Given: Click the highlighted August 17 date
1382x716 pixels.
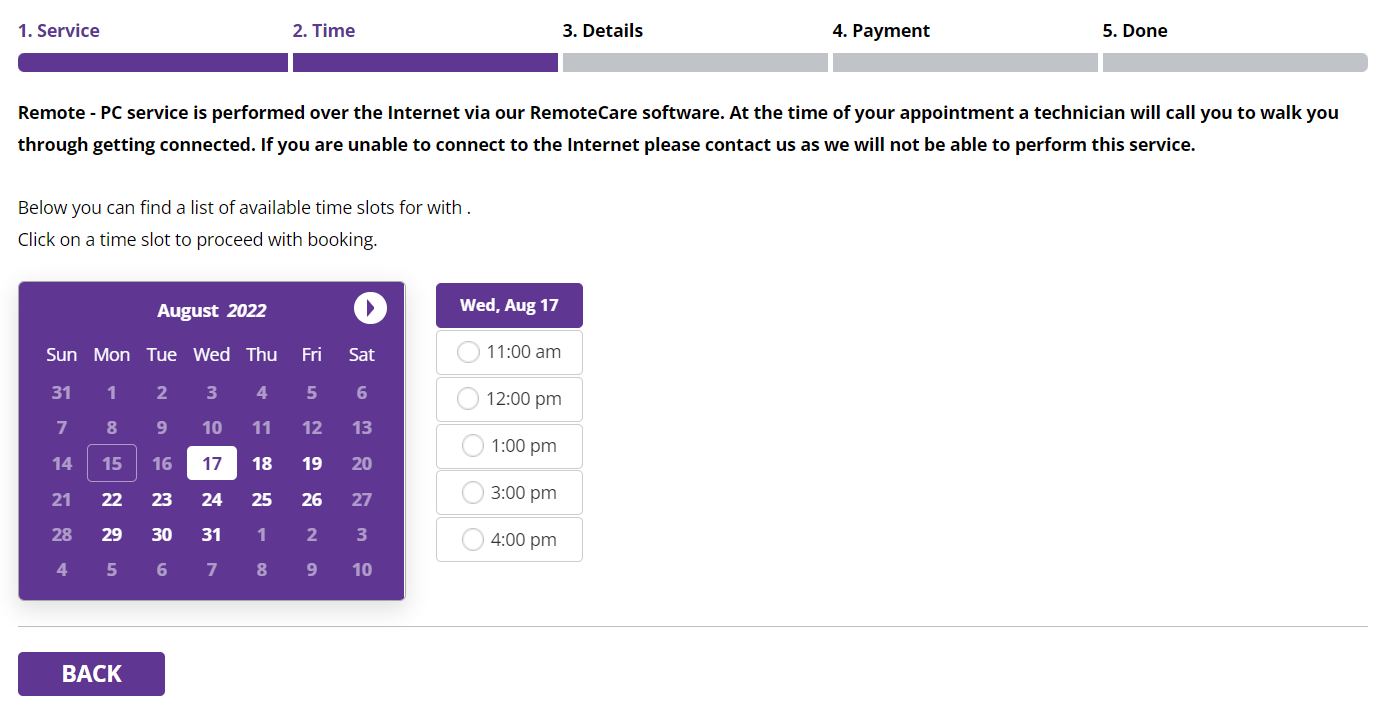Looking at the screenshot, I should 212,464.
